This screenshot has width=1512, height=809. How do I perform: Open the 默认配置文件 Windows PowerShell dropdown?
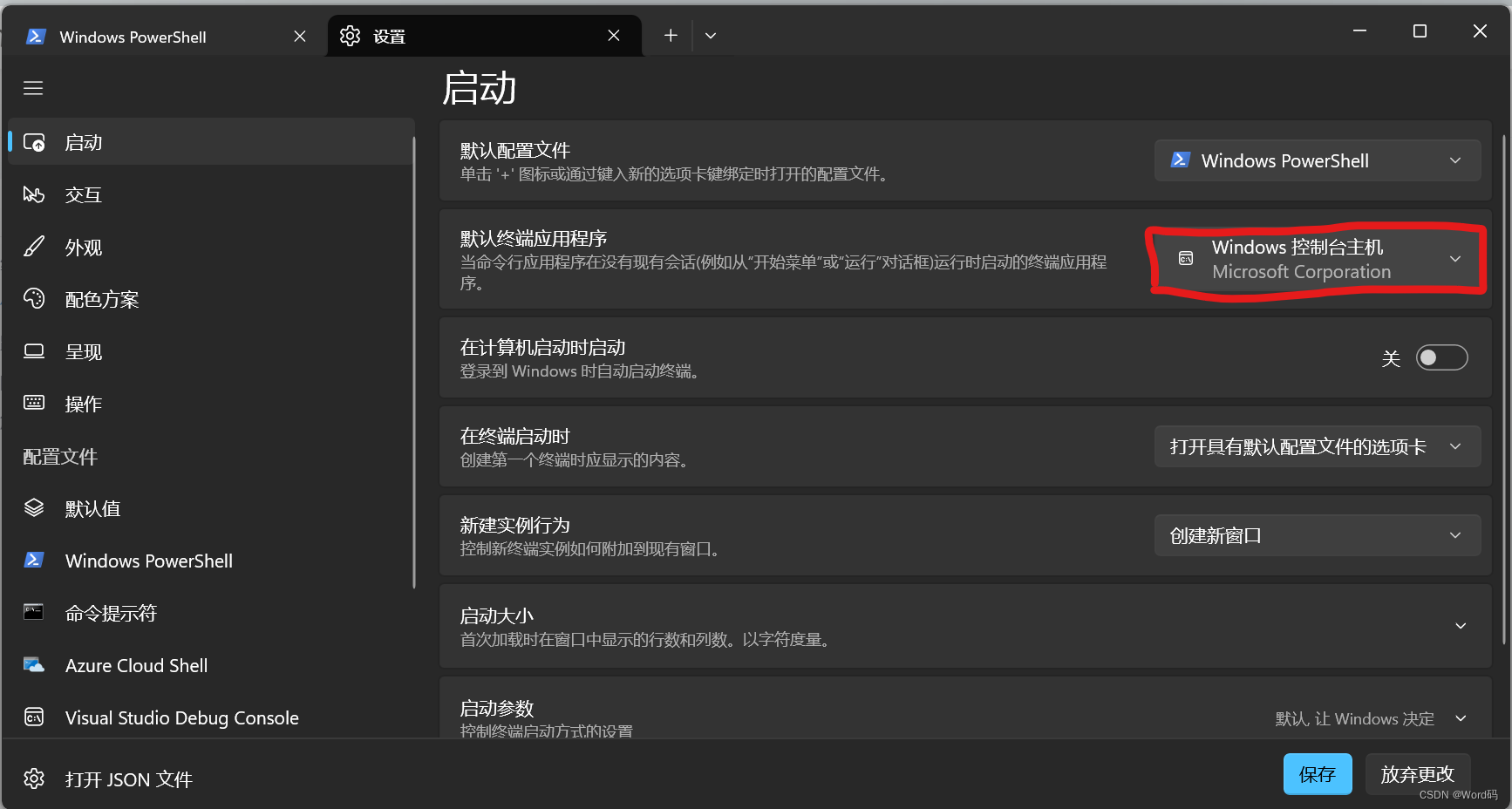click(x=1318, y=160)
